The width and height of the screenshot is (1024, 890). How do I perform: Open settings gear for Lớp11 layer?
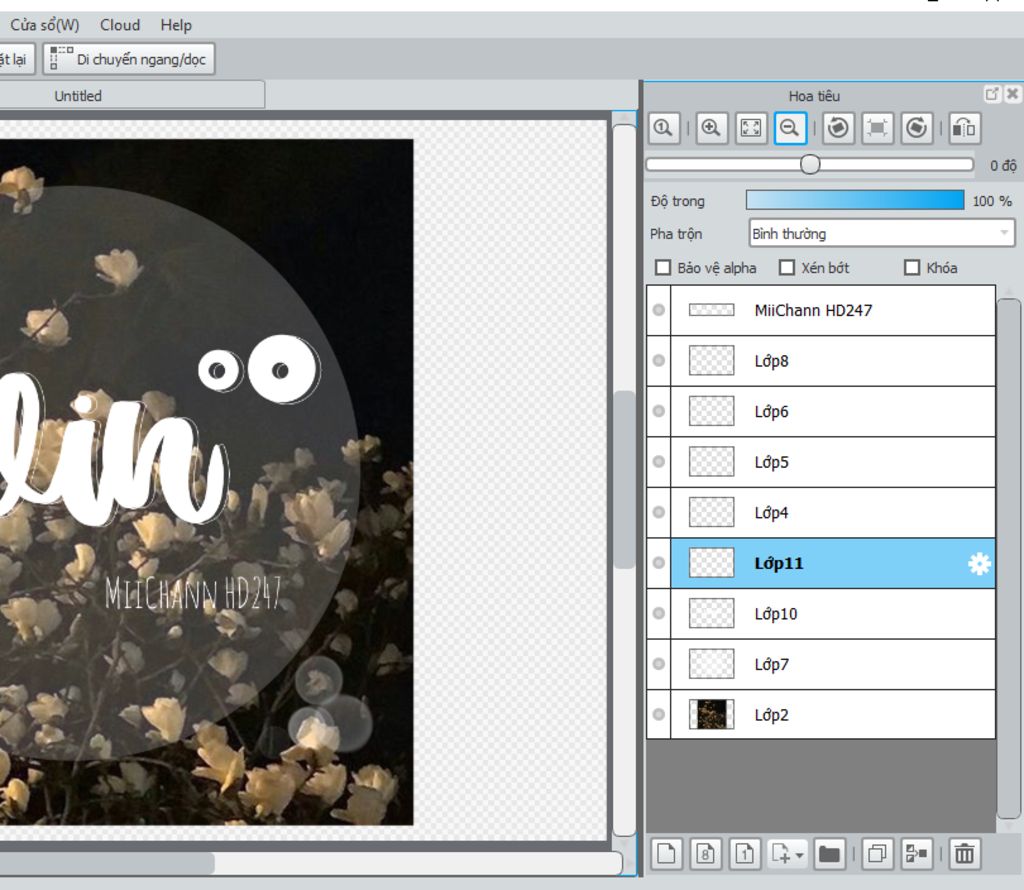point(979,564)
